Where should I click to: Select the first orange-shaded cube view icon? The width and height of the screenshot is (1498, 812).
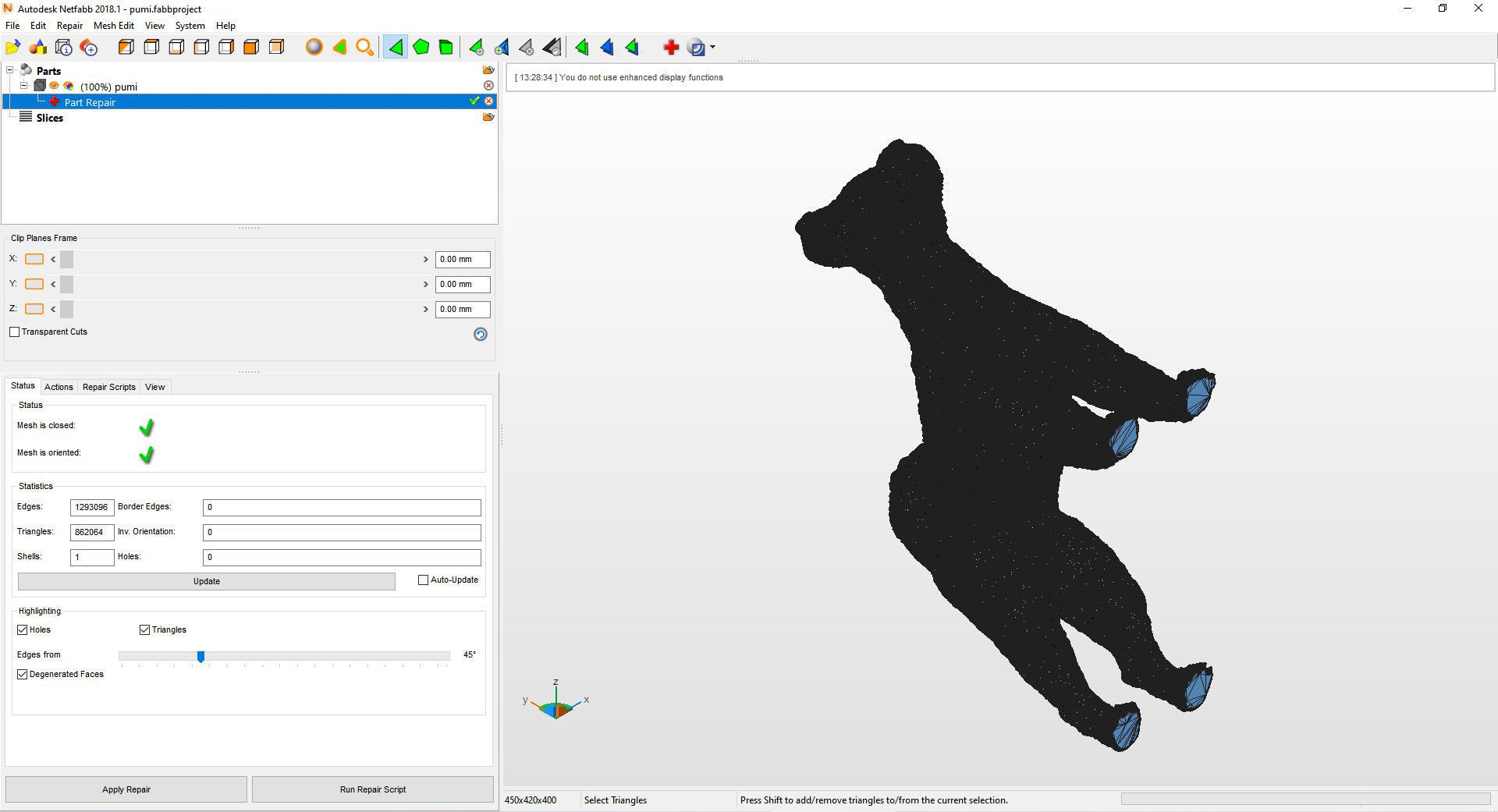[126, 48]
